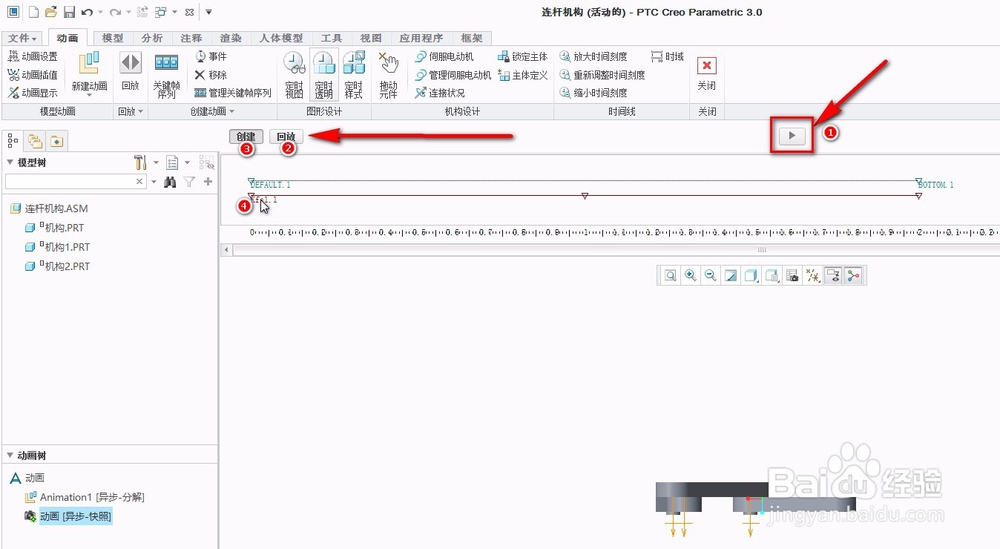The height and width of the screenshot is (549, 1000).
Task: Open display style options in graphics toolbar
Action: 751,275
